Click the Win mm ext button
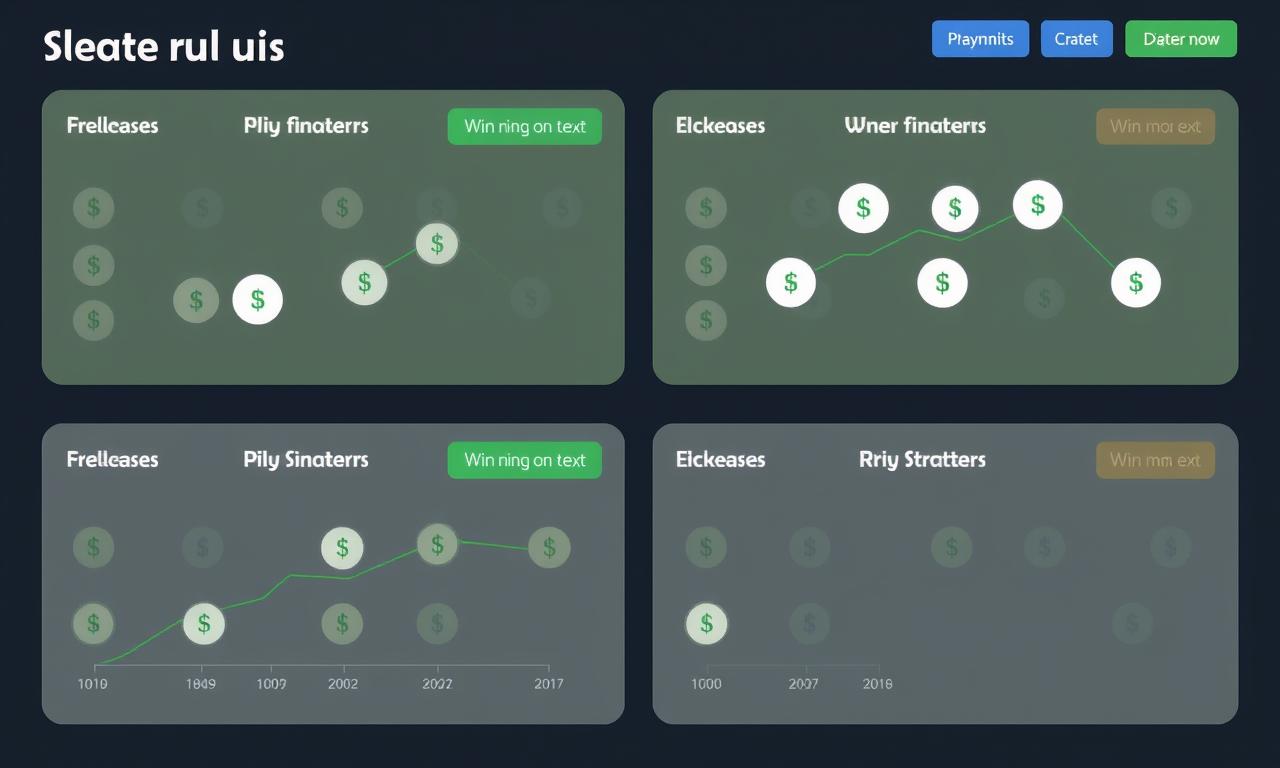This screenshot has height=768, width=1280. click(1155, 460)
